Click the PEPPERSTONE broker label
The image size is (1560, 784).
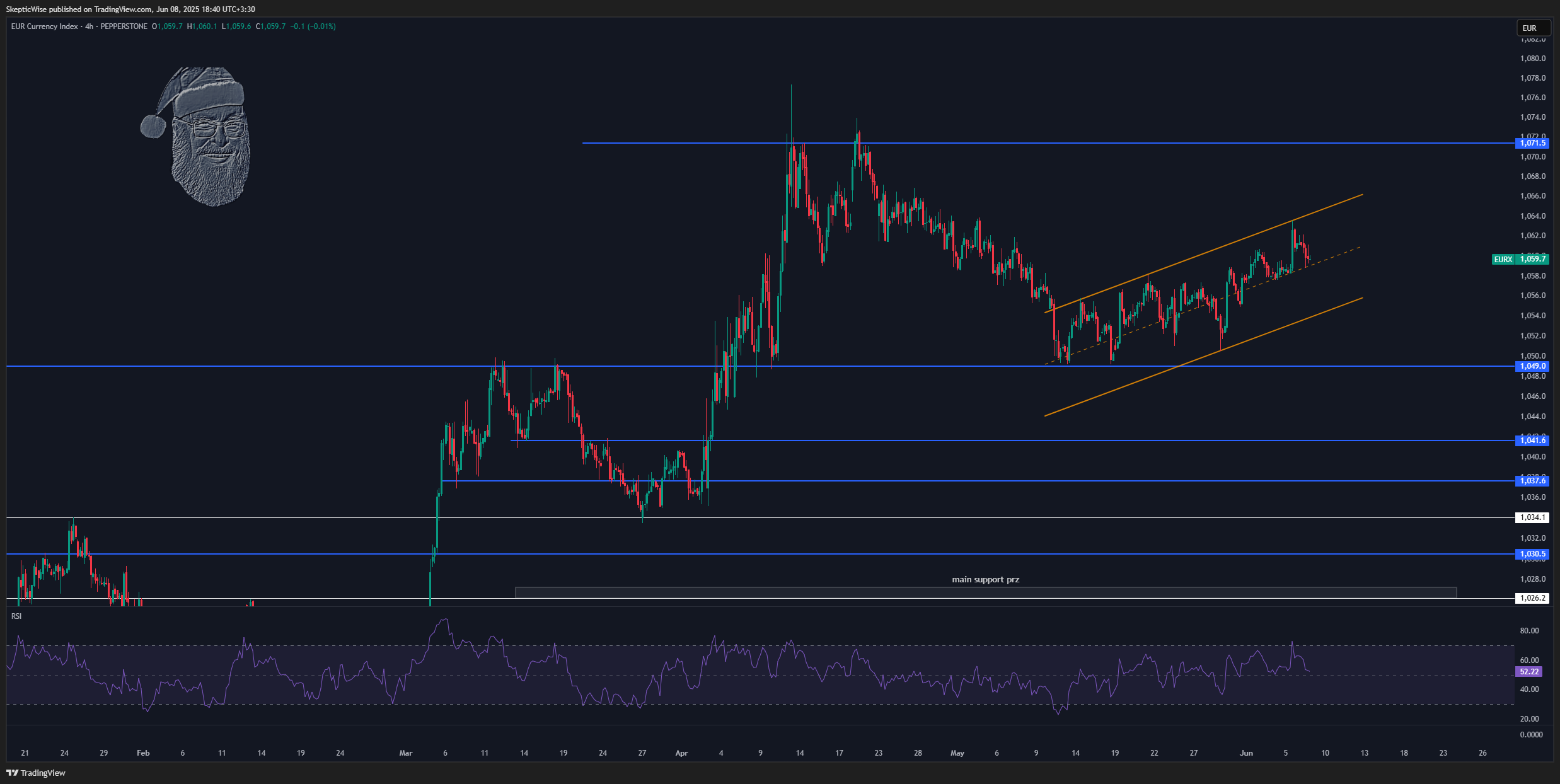pos(124,26)
